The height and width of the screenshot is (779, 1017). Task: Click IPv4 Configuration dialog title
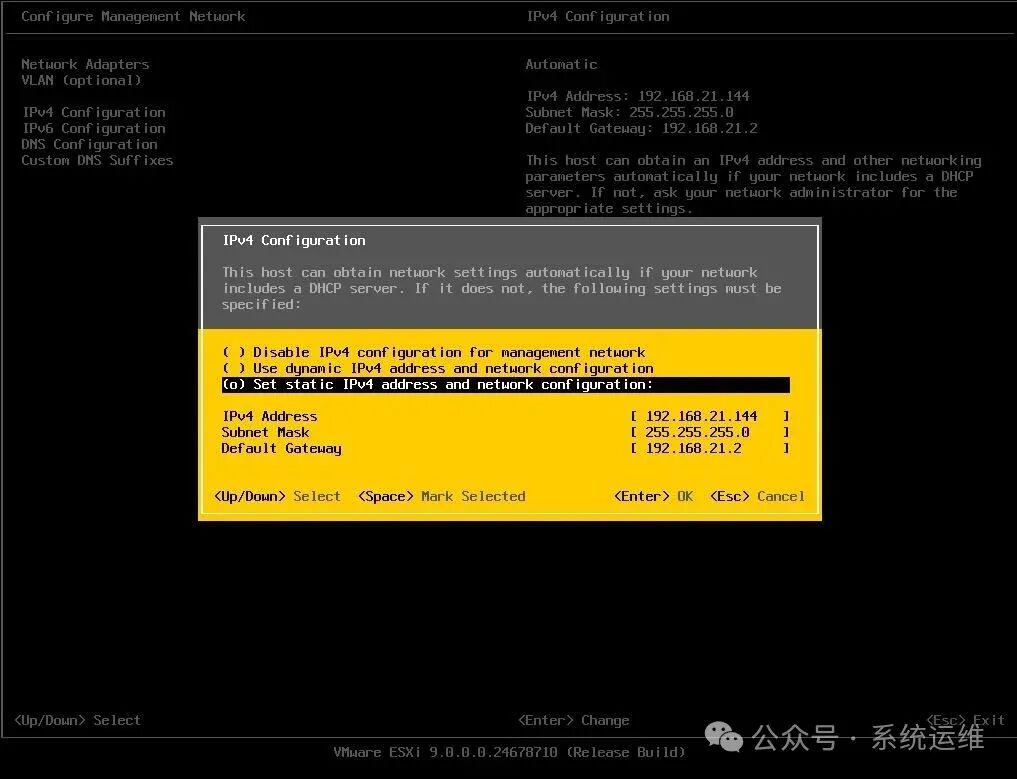coord(294,241)
